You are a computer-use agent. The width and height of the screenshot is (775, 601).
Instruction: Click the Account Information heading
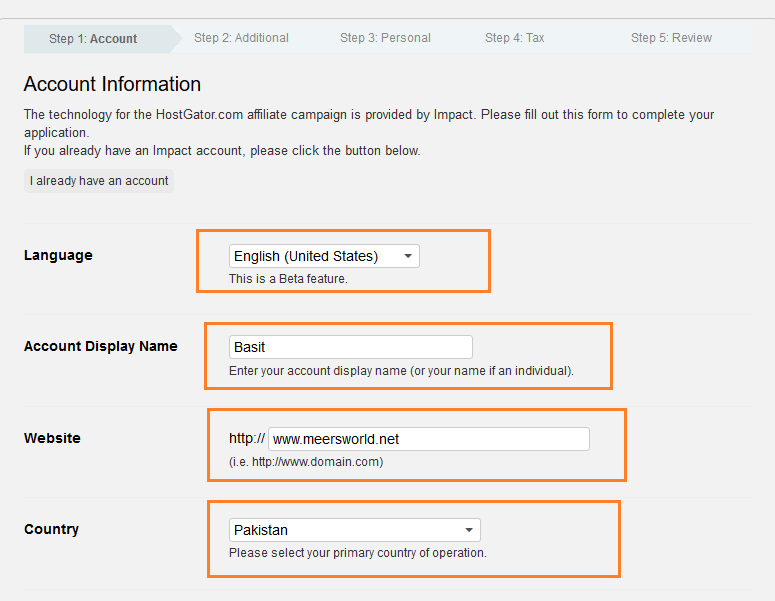(112, 84)
